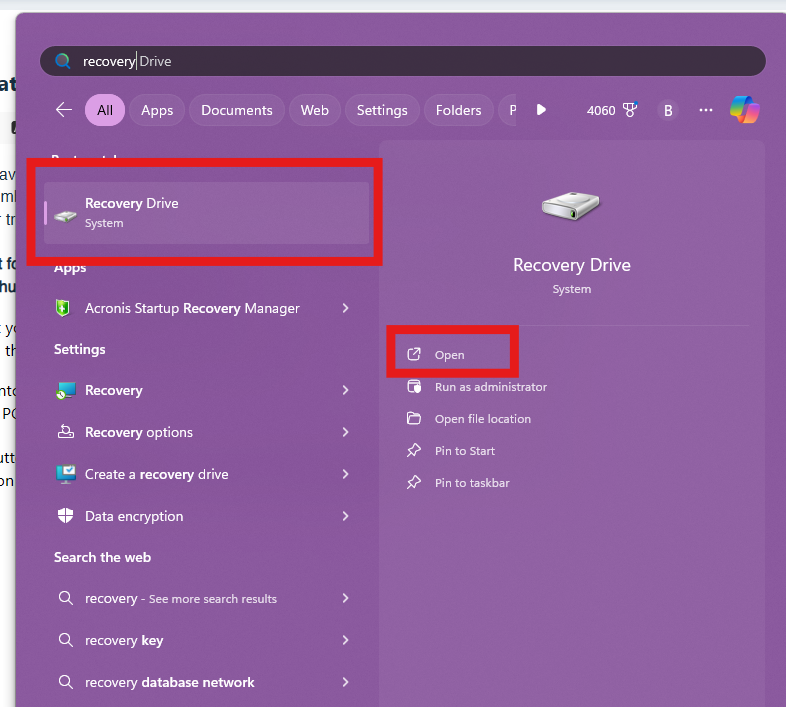786x707 pixels.
Task: Expand the 'recovery key' chevron
Action: point(345,640)
